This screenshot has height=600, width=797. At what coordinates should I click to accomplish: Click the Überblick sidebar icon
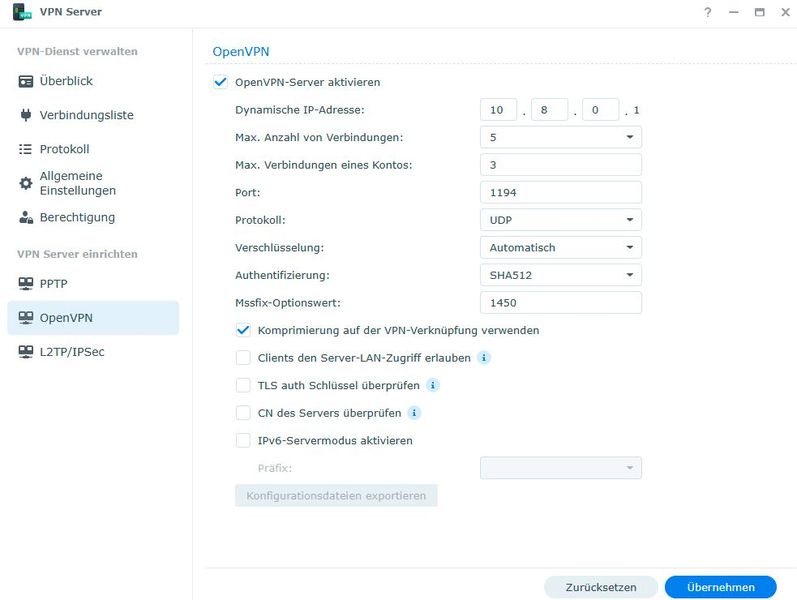26,81
